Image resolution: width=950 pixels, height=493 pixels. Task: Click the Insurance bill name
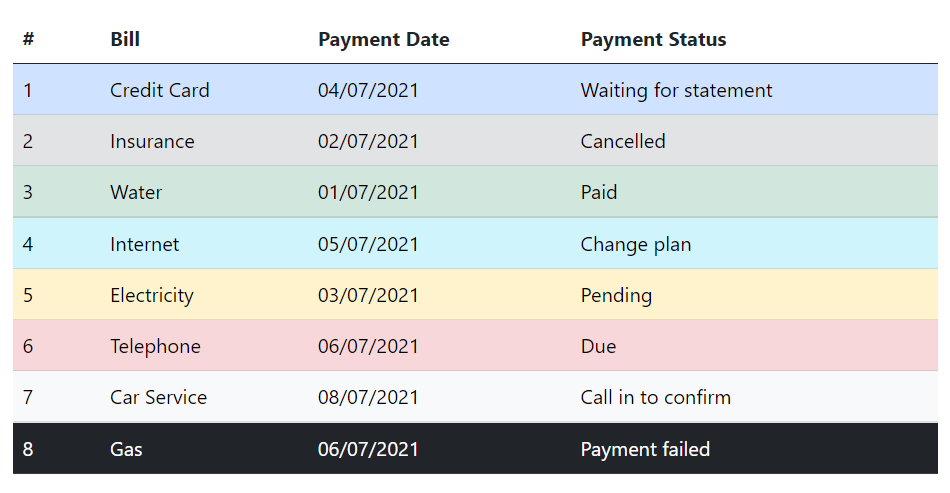coord(152,141)
